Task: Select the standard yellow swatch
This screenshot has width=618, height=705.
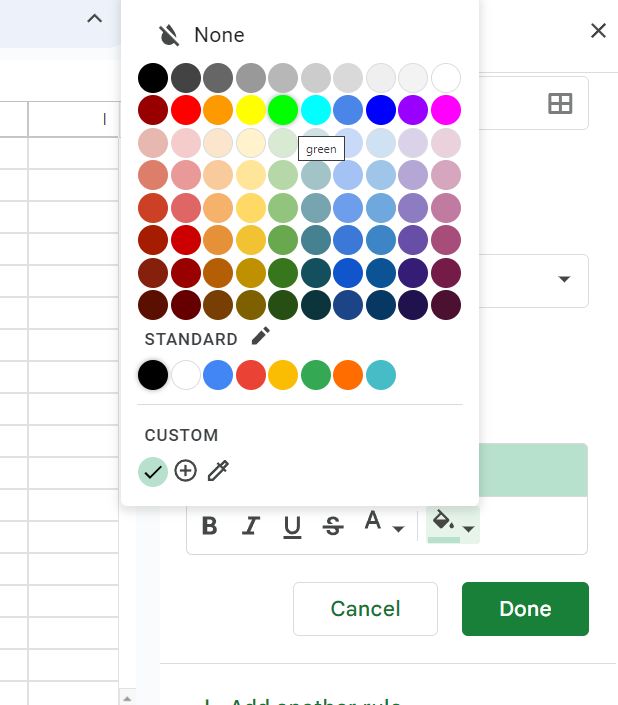Action: point(283,375)
